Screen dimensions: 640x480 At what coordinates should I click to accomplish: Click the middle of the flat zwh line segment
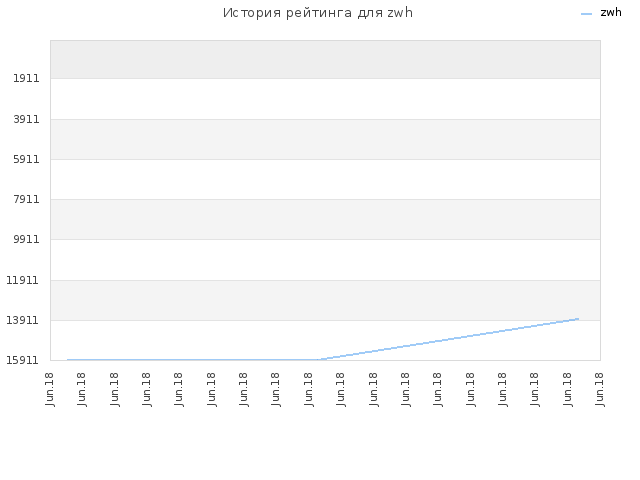pos(193,360)
